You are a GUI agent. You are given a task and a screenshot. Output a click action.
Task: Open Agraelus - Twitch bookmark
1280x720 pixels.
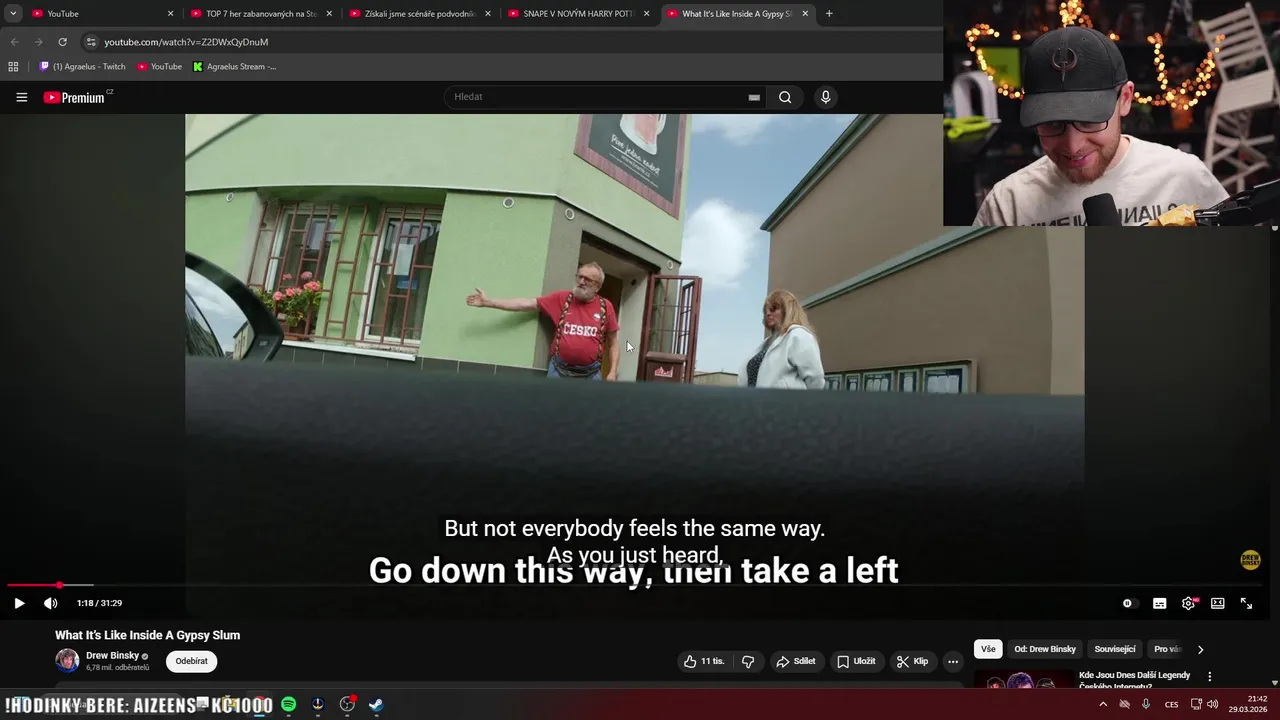[x=83, y=67]
